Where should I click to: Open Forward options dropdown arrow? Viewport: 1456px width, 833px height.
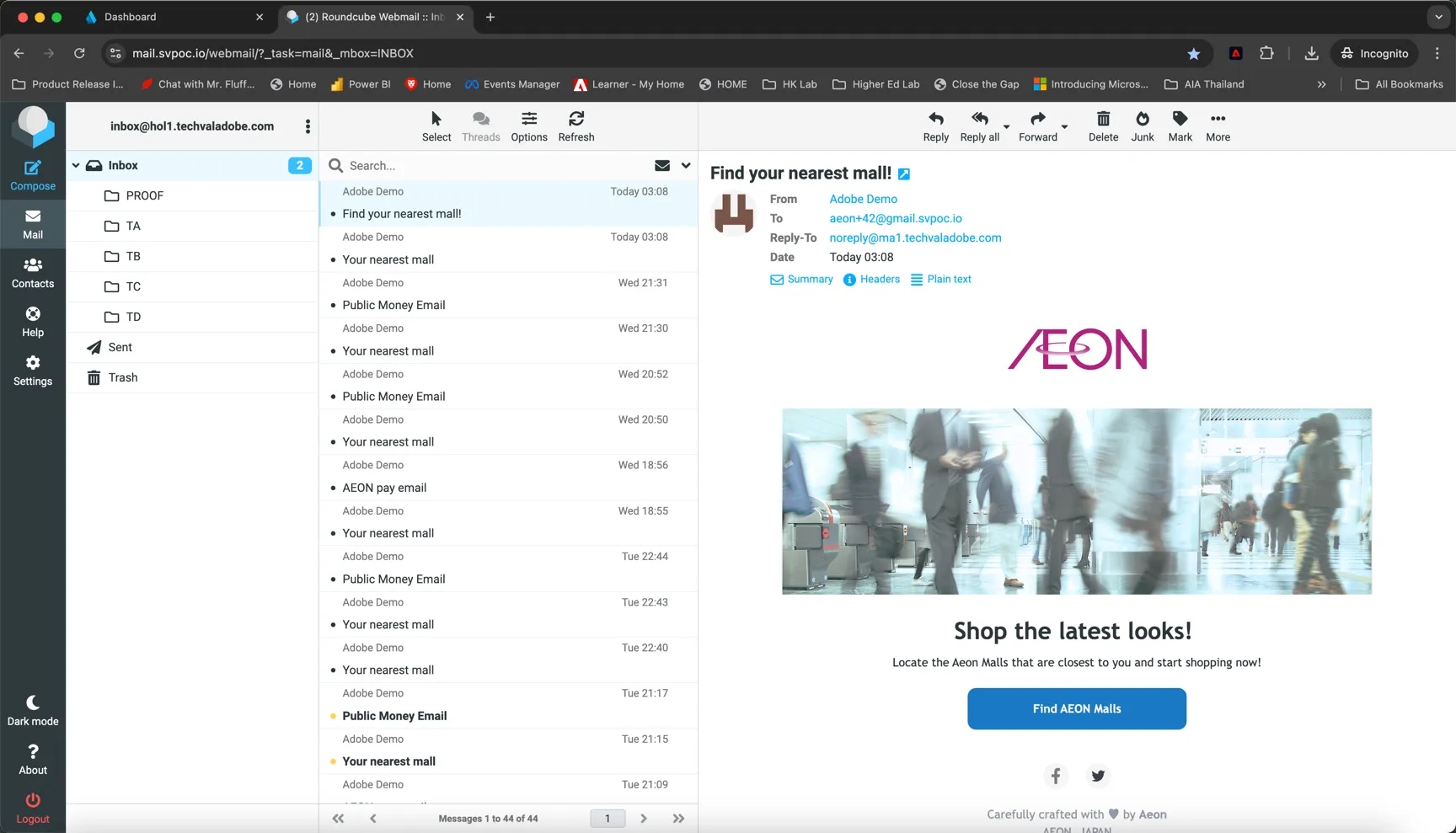pyautogui.click(x=1064, y=127)
